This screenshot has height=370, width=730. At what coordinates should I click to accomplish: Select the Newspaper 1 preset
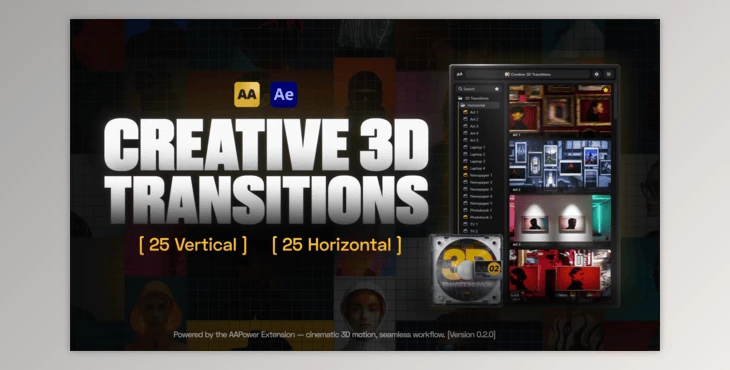pyautogui.click(x=477, y=175)
